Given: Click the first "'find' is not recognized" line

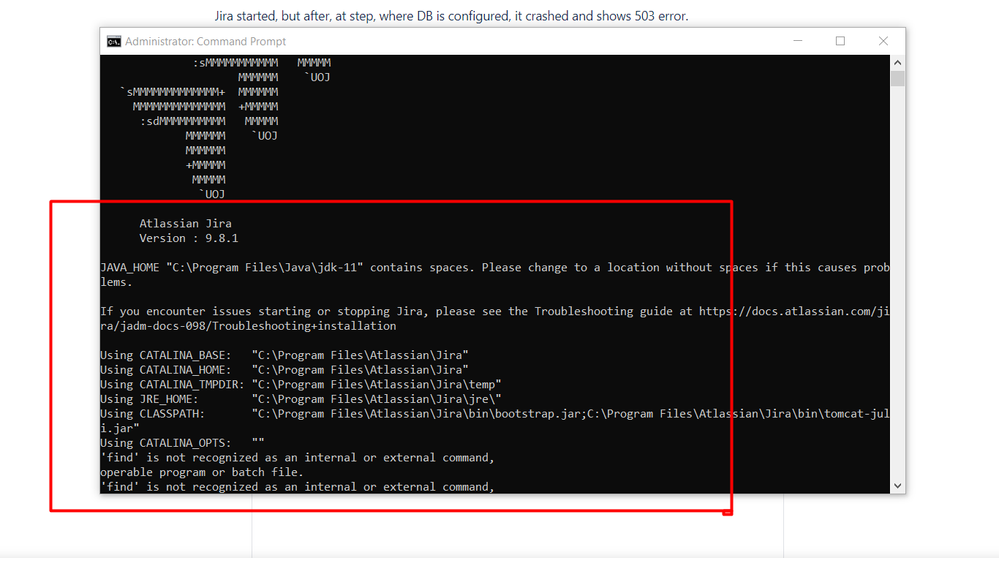Looking at the screenshot, I should (x=297, y=458).
